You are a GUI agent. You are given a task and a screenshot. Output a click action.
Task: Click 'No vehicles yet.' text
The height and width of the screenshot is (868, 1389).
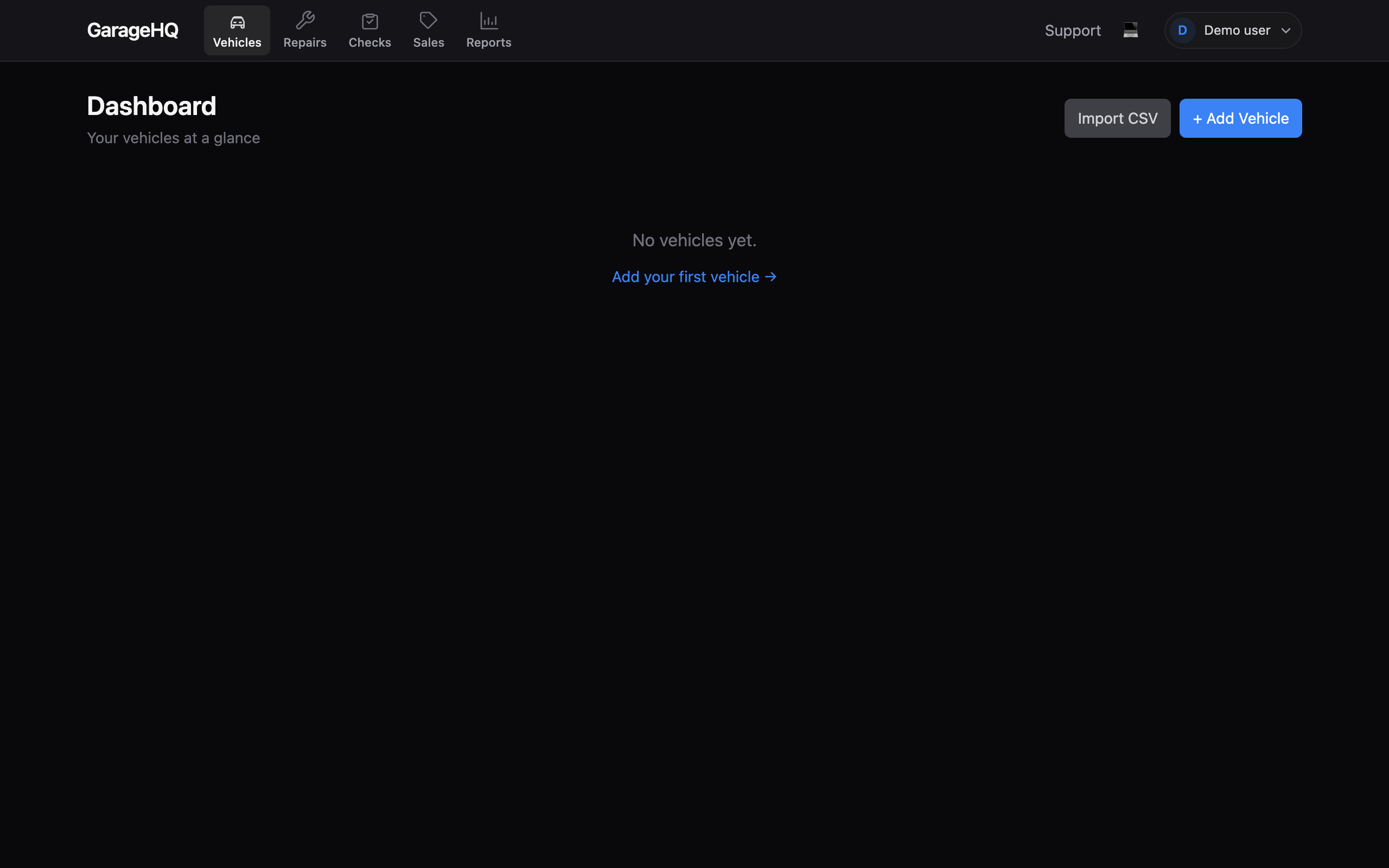[694, 240]
